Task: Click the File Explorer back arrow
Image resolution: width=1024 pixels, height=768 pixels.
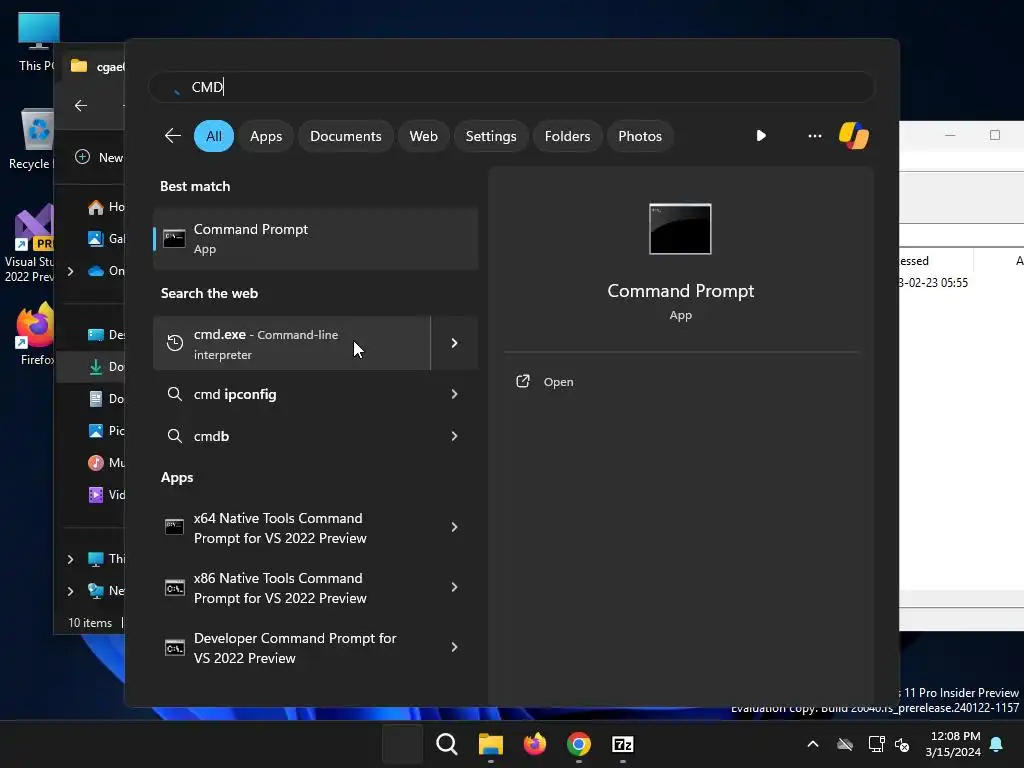Action: [x=81, y=105]
